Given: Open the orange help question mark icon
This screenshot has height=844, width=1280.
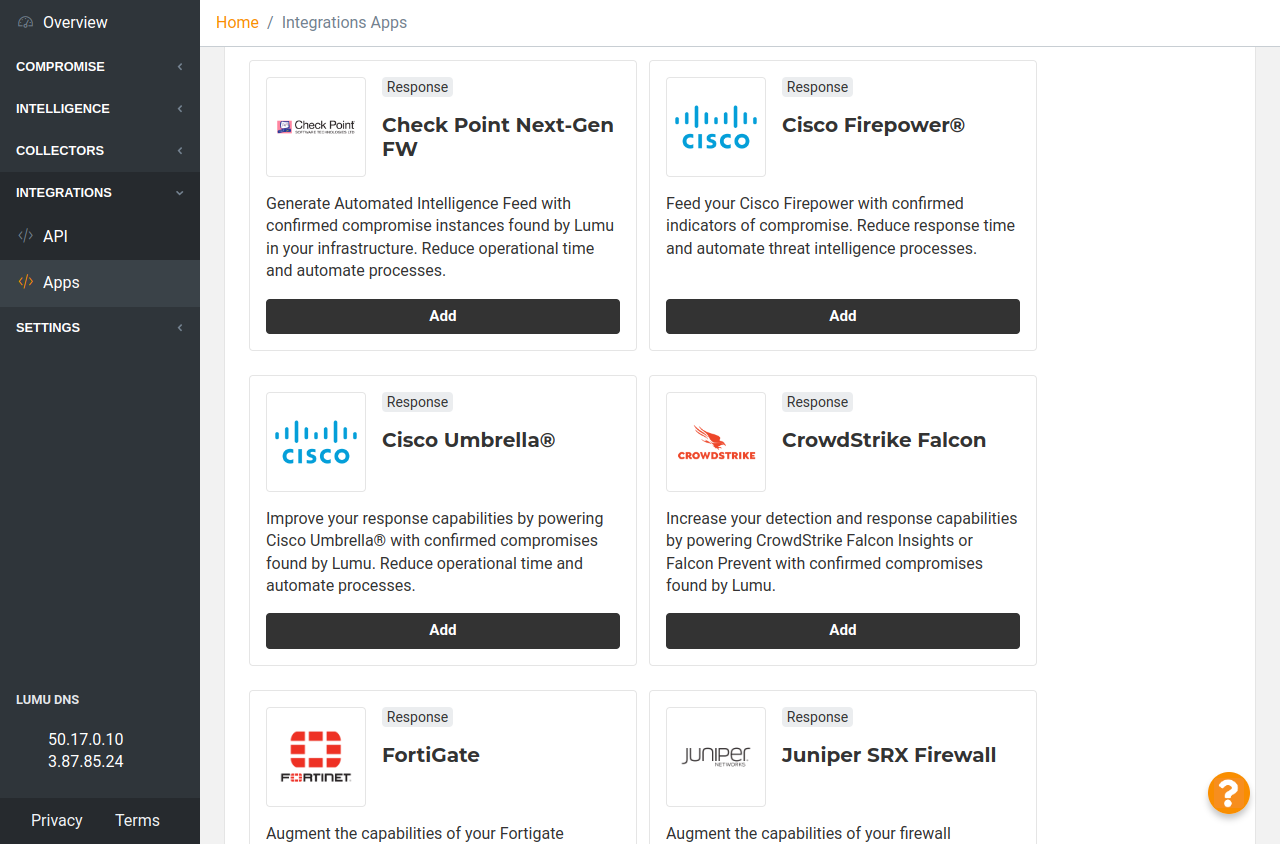Looking at the screenshot, I should 1229,793.
